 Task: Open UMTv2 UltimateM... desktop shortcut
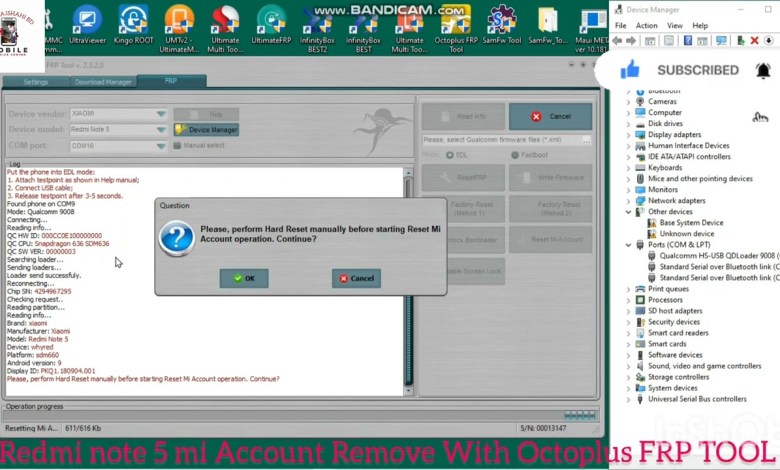(179, 29)
